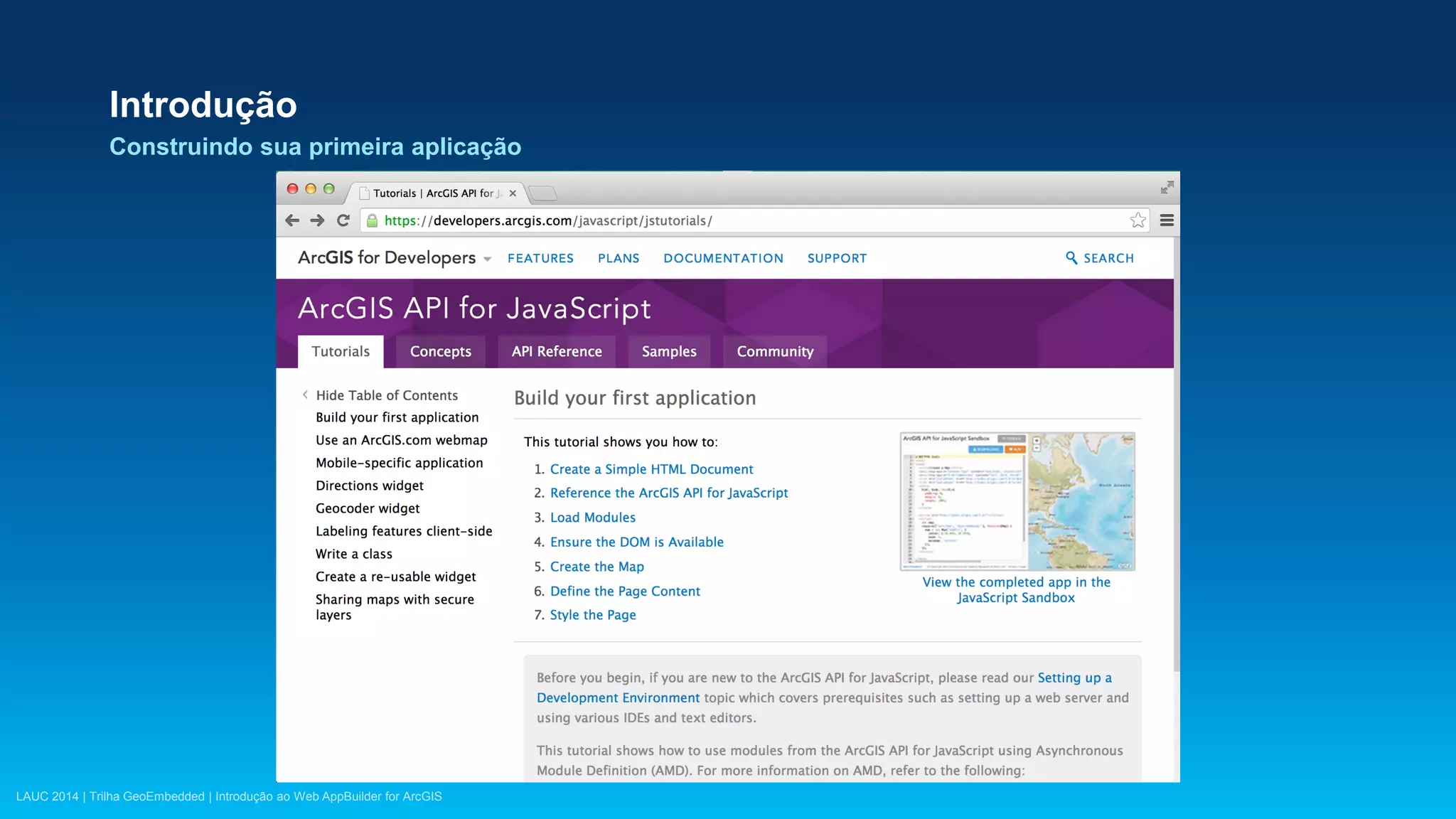Jump to Create a Simple HTML Document

coord(651,469)
